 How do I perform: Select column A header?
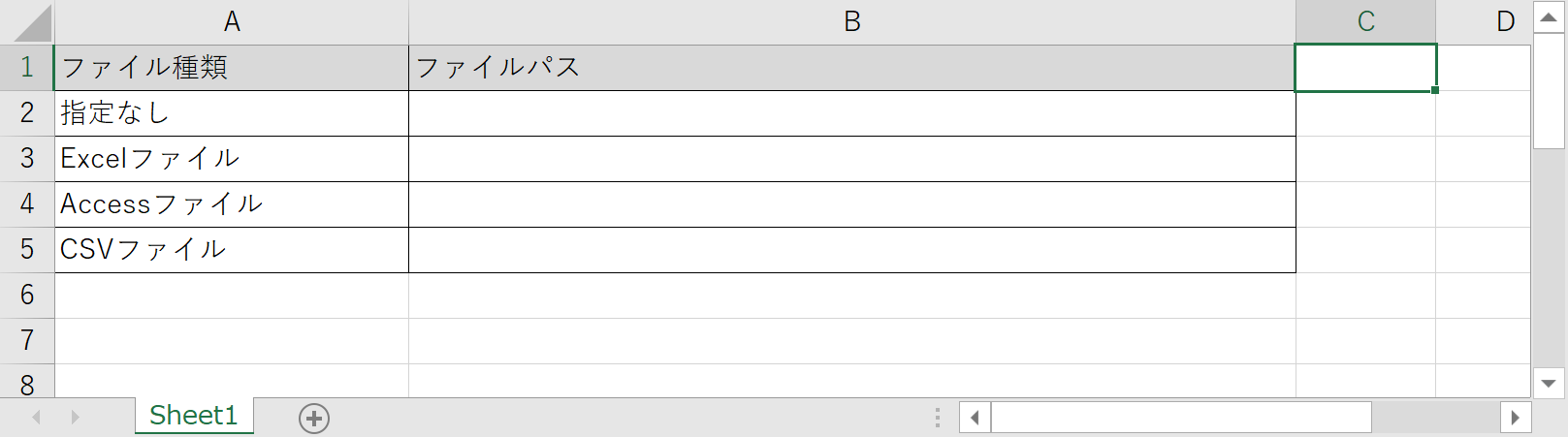(232, 21)
